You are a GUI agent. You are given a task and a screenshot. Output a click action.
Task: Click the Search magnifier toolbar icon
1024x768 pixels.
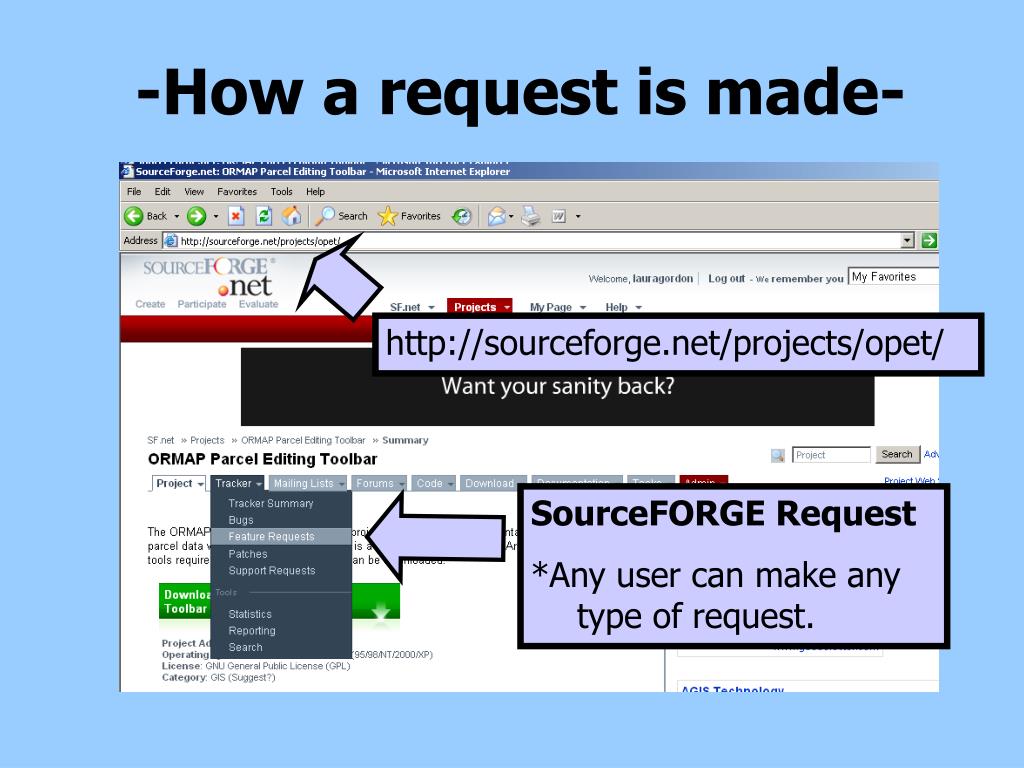point(325,216)
